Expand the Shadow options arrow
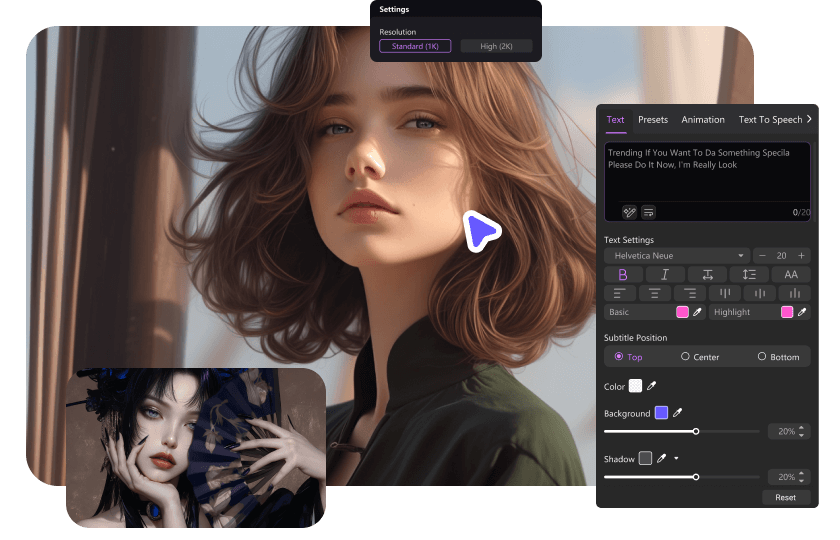 (676, 459)
